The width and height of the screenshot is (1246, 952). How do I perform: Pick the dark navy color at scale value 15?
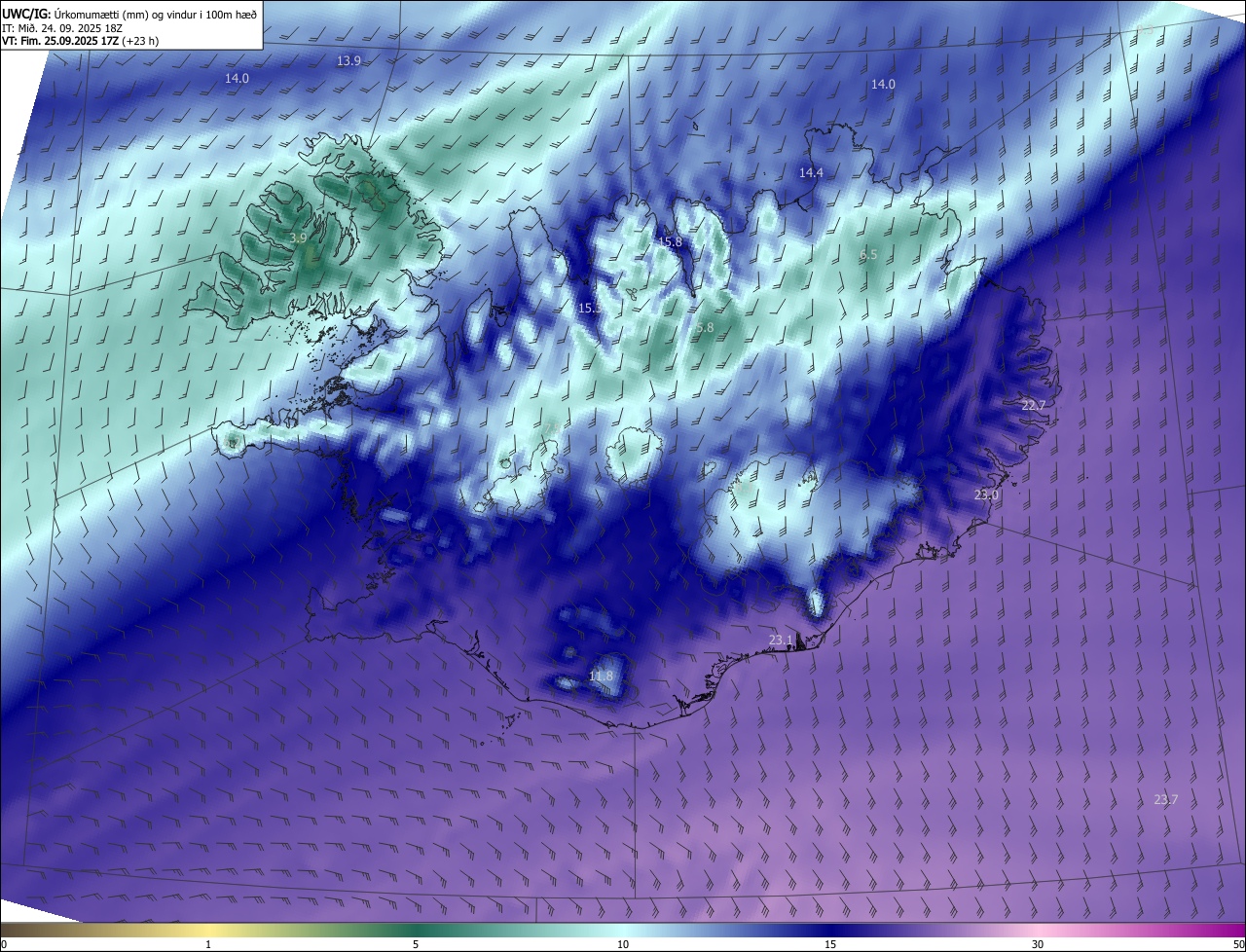pyautogui.click(x=830, y=930)
